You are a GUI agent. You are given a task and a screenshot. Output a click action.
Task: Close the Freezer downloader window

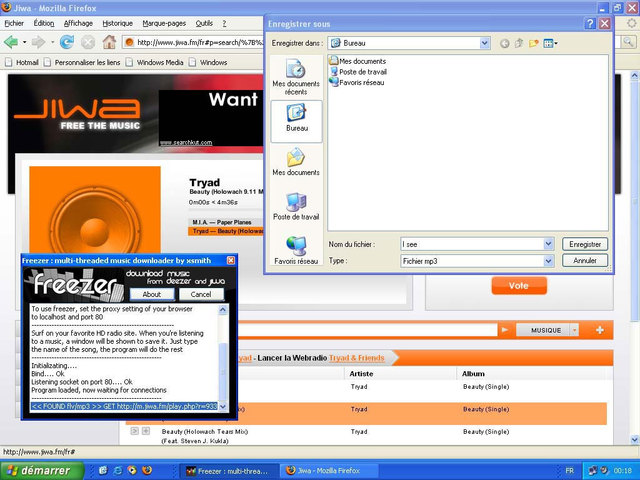[x=231, y=260]
